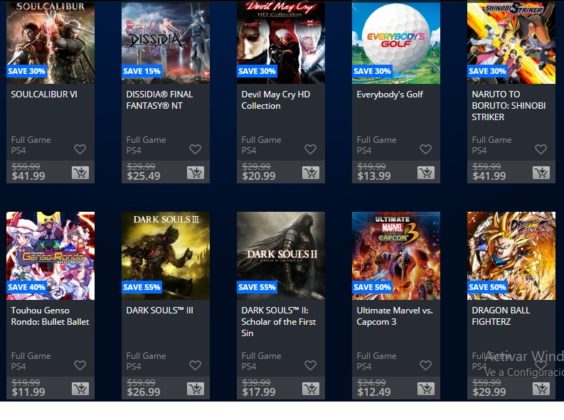564x420 pixels.
Task: Open Touhou Genso Rondo: Bullet Ballet title
Action: pyautogui.click(x=50, y=316)
